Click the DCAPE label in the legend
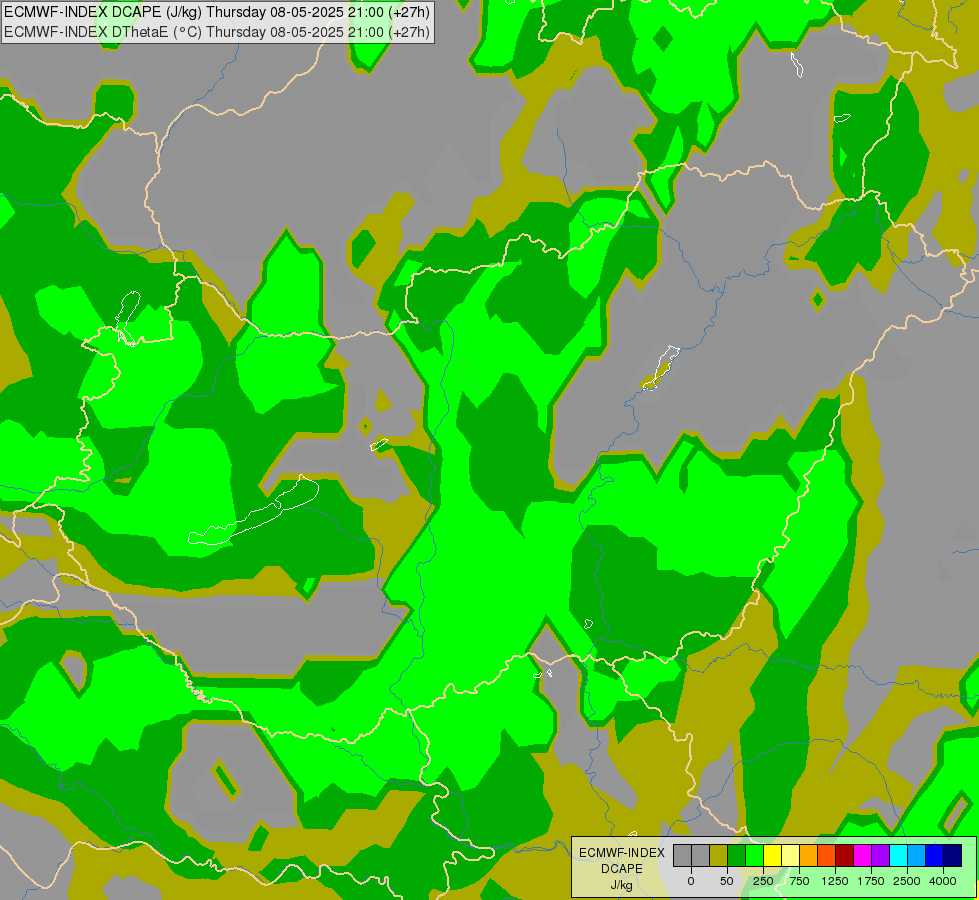979x900 pixels. click(x=622, y=869)
